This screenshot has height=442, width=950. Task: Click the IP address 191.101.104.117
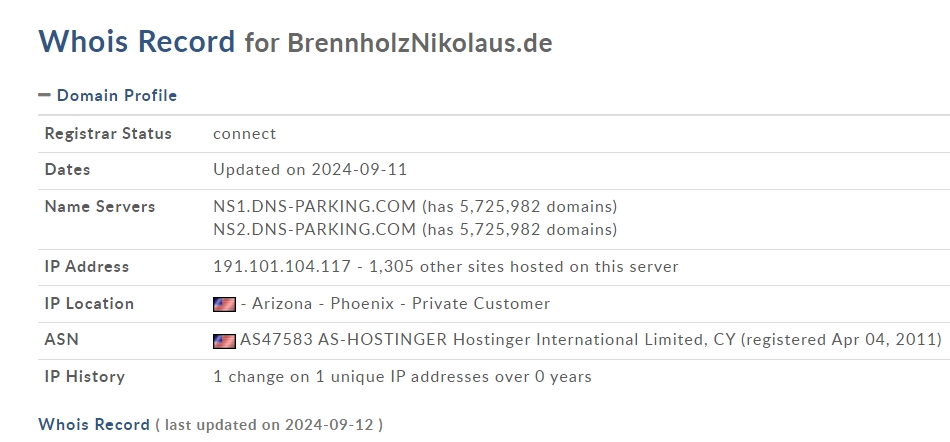(282, 266)
